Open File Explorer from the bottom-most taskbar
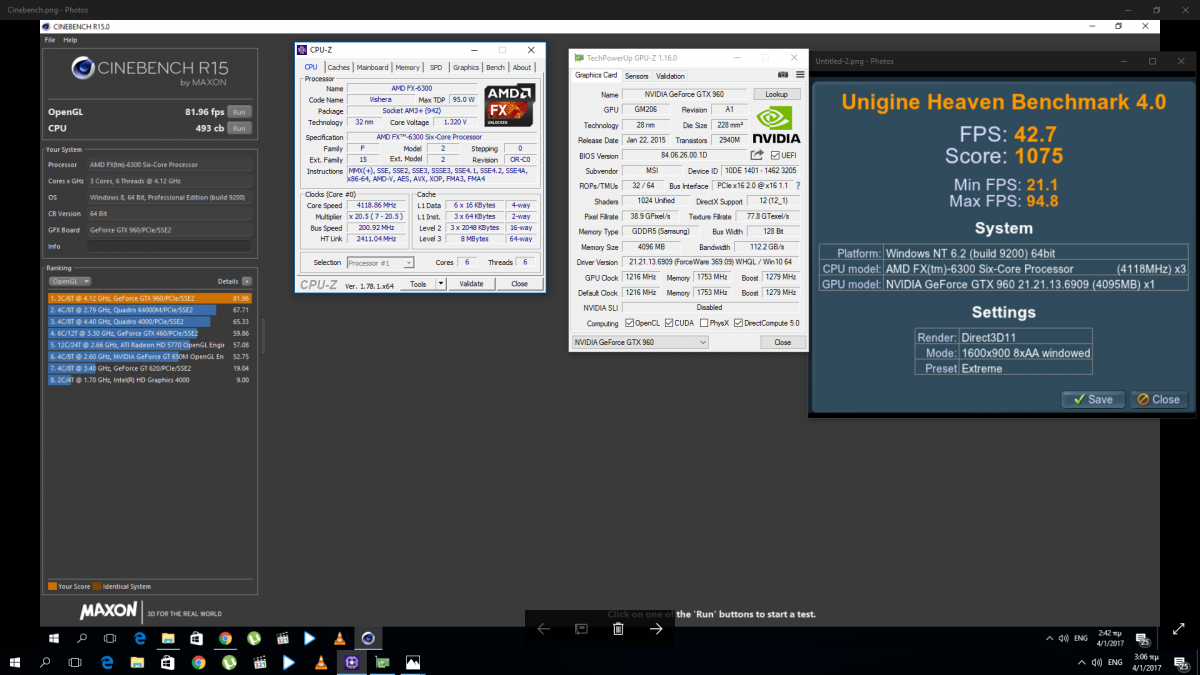This screenshot has height=675, width=1200. [x=137, y=662]
